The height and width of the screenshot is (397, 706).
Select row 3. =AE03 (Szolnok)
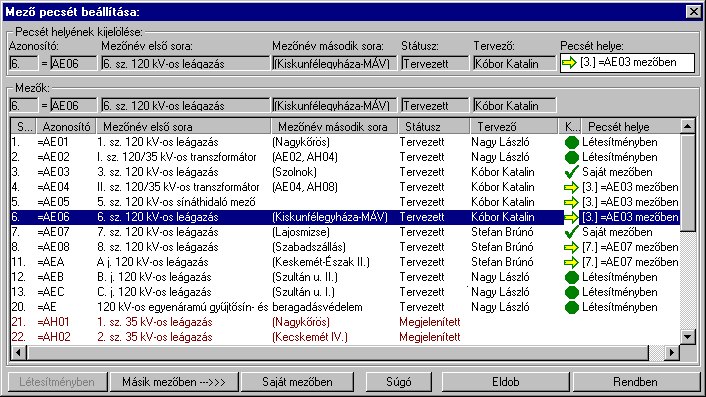(x=345, y=172)
